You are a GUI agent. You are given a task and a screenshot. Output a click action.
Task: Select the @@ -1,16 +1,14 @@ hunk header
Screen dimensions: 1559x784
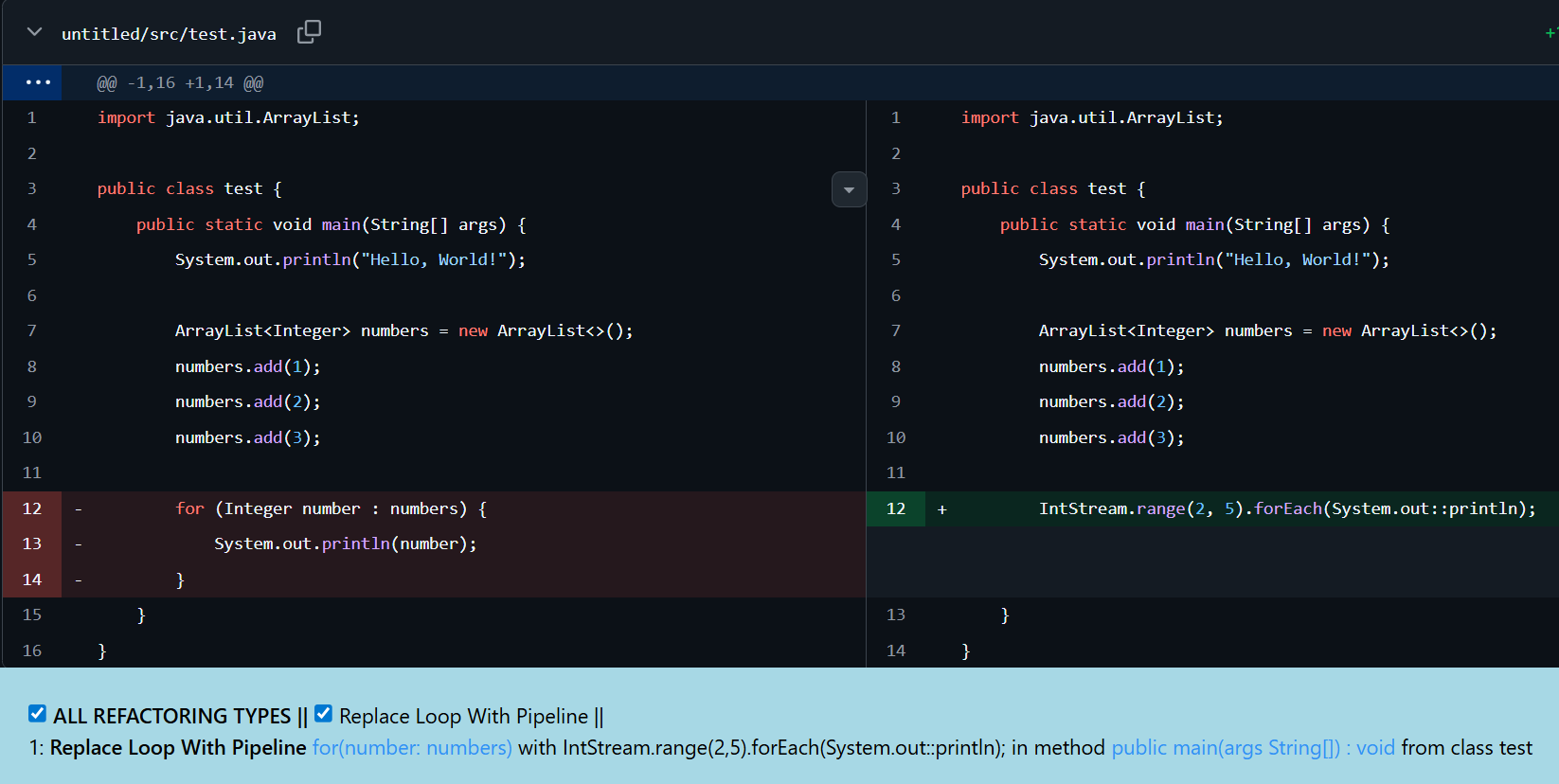pyautogui.click(x=180, y=83)
